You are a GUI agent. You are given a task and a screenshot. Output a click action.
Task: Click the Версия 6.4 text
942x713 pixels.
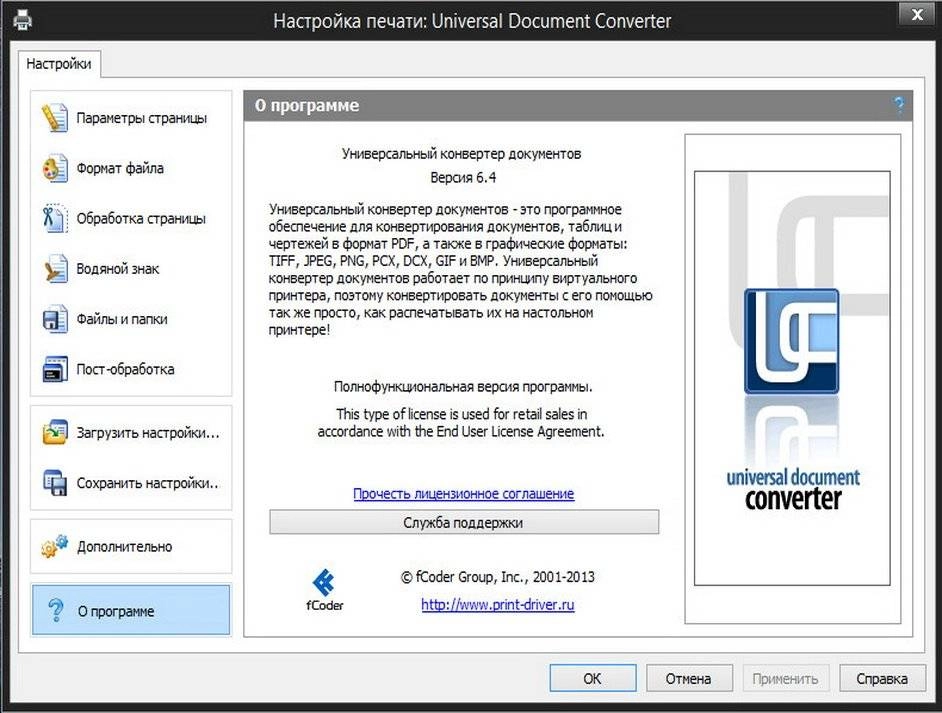pyautogui.click(x=463, y=177)
